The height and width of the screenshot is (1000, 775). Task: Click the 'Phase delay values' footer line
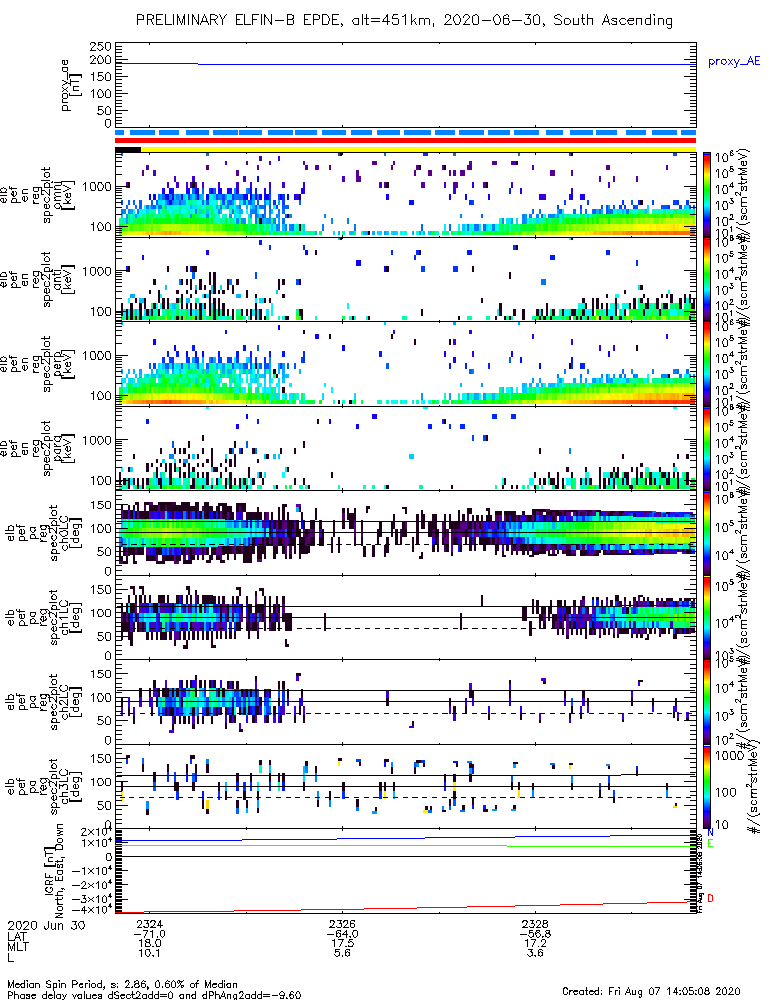pyautogui.click(x=154, y=995)
